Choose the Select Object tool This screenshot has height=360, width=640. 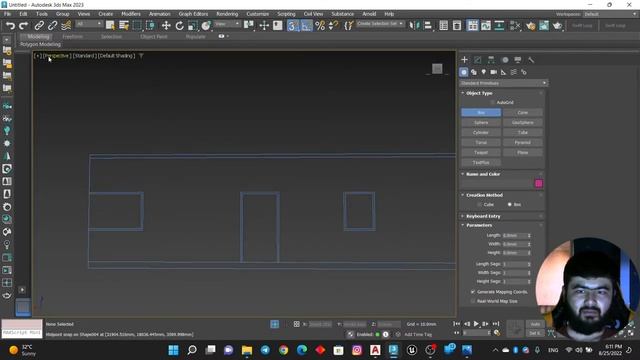coord(110,26)
